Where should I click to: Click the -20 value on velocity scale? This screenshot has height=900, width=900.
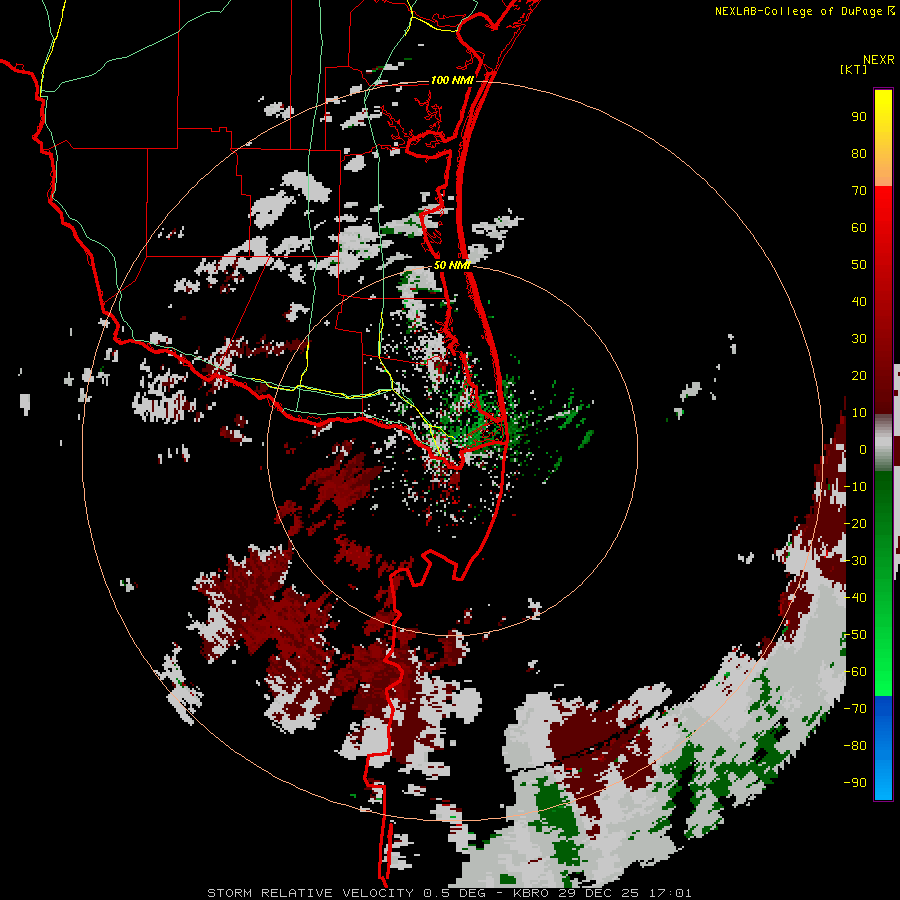pos(855,523)
